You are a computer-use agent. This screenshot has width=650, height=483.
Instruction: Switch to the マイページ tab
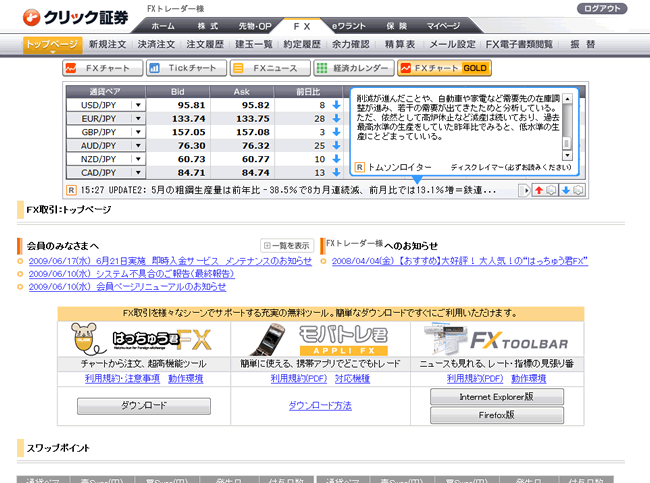point(443,26)
